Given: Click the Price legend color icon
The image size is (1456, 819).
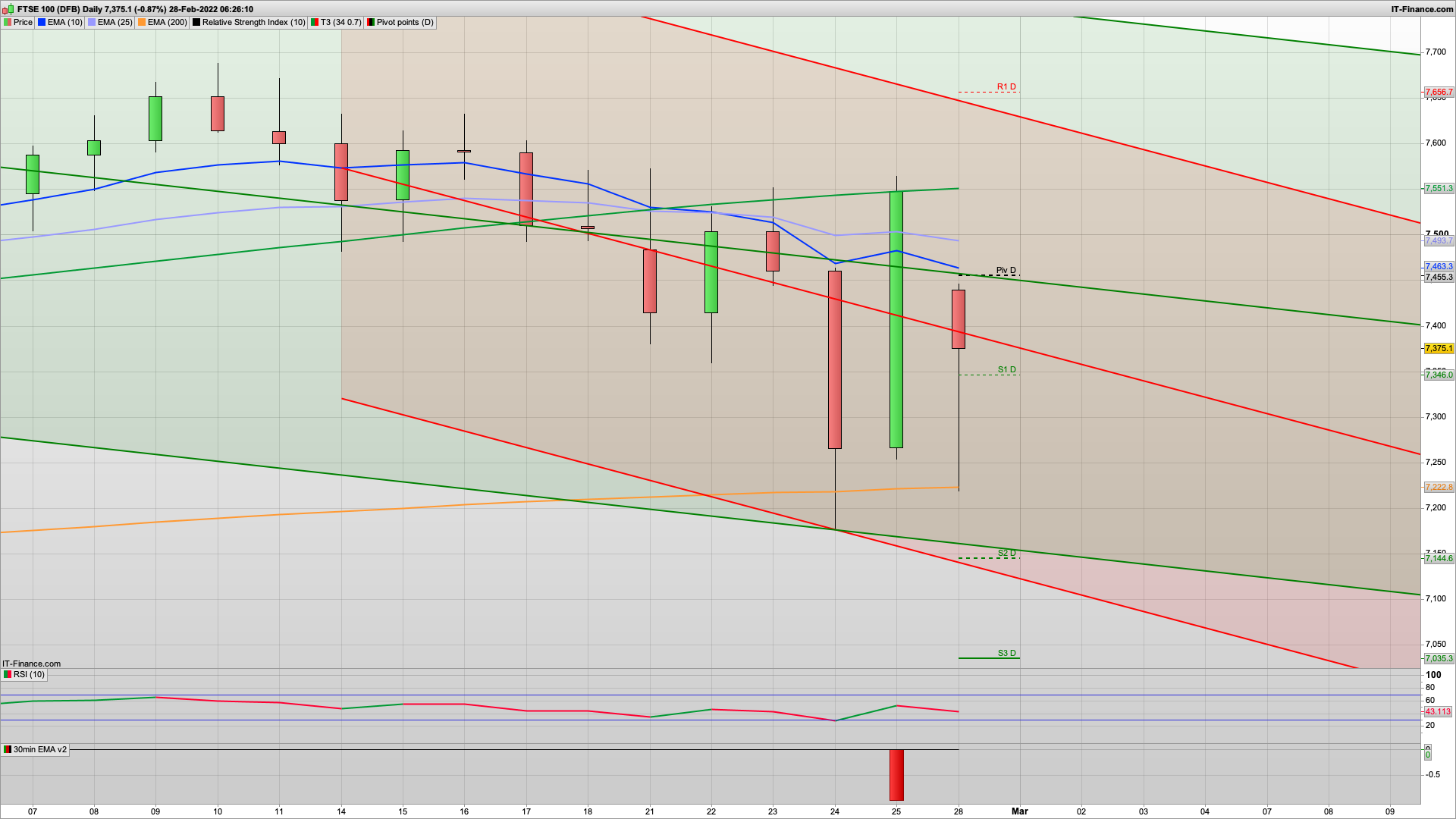Looking at the screenshot, I should tap(8, 22).
